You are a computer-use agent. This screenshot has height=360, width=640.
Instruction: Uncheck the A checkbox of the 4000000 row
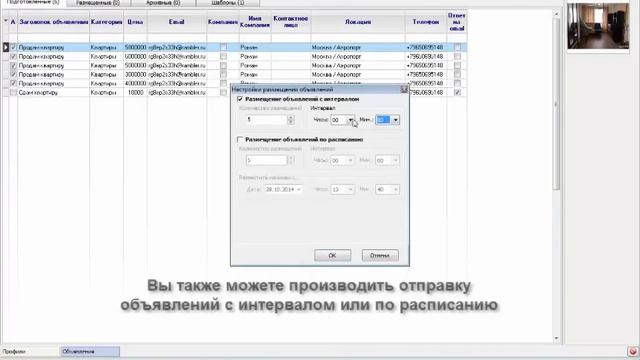13,83
